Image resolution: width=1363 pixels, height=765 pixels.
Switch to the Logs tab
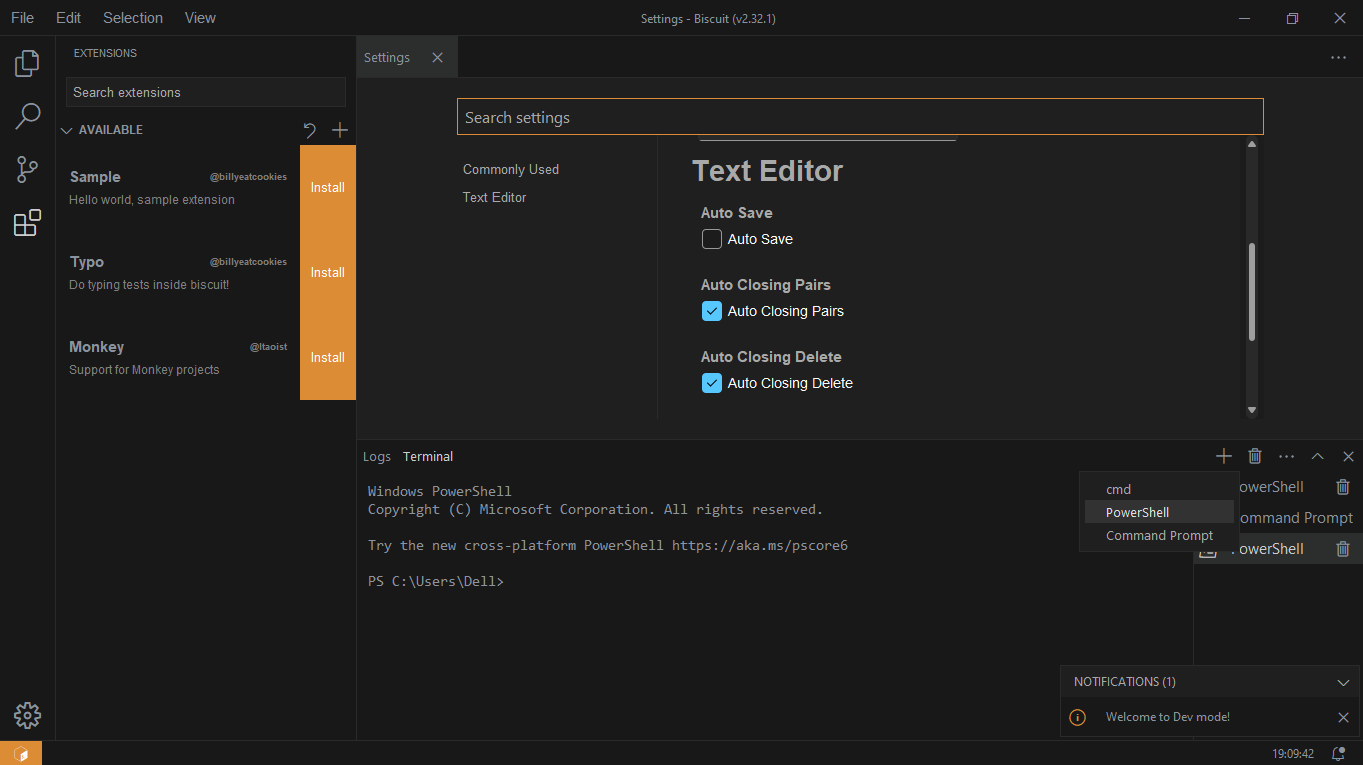(377, 456)
